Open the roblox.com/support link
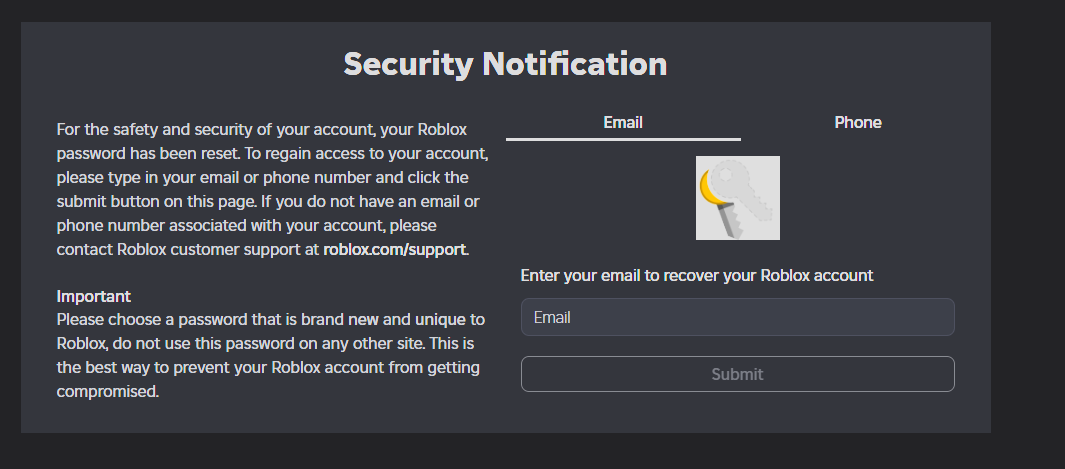 (x=395, y=249)
